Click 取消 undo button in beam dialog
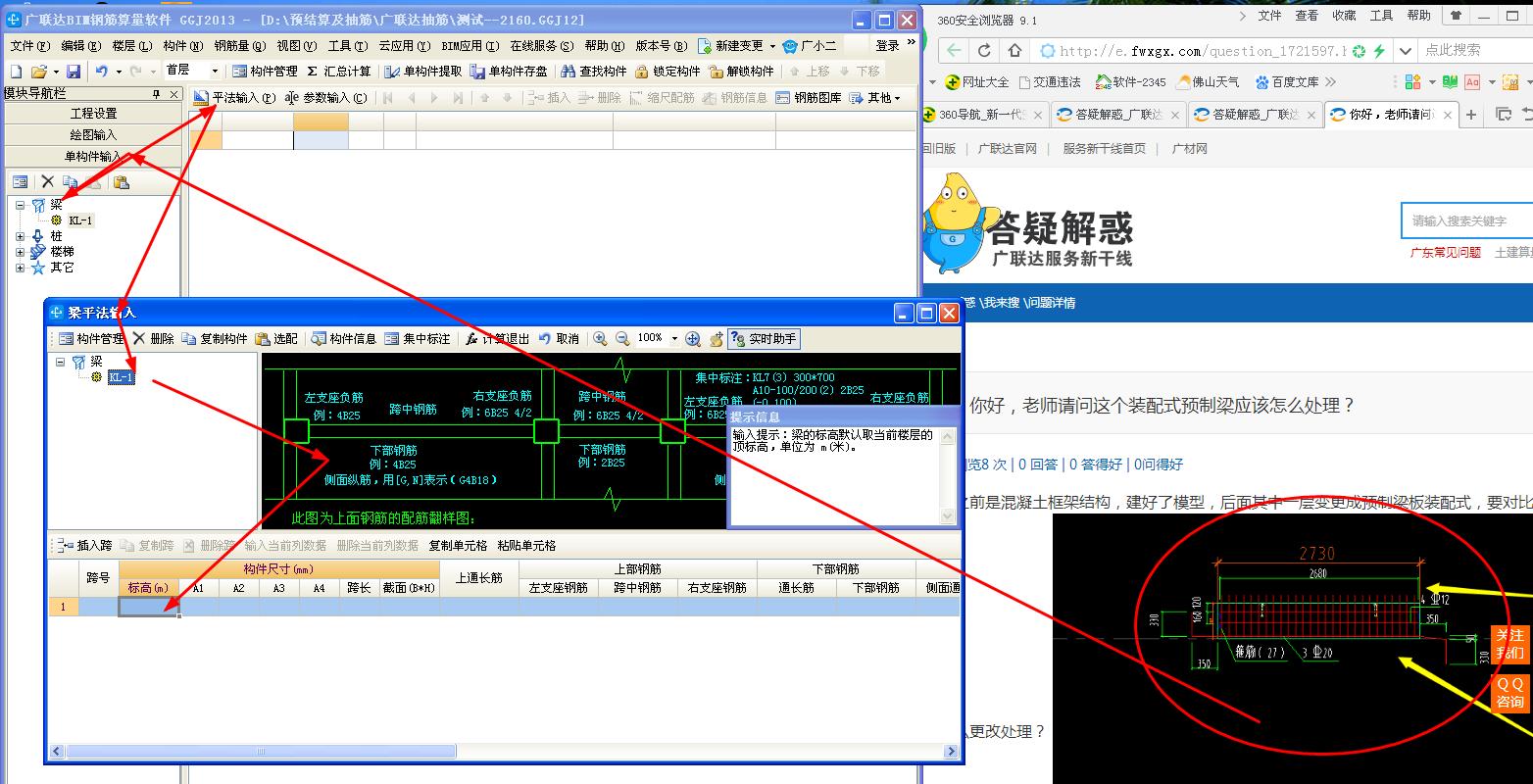The width and height of the screenshot is (1533, 784). pos(559,338)
